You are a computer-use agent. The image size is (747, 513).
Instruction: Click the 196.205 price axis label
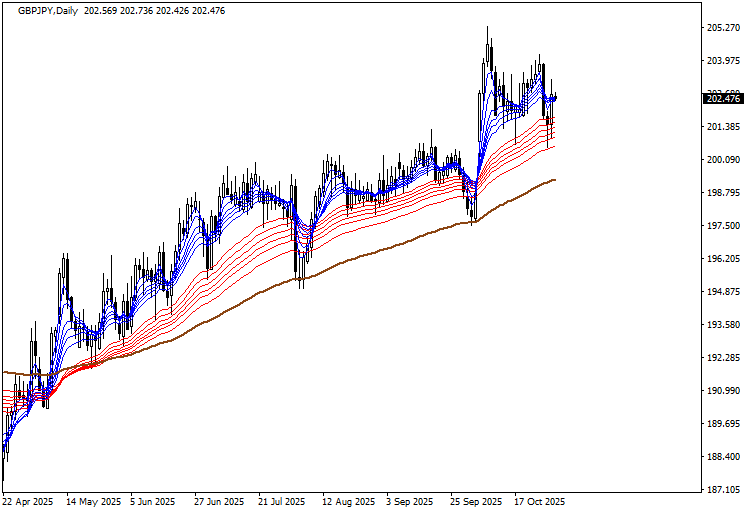[x=722, y=259]
